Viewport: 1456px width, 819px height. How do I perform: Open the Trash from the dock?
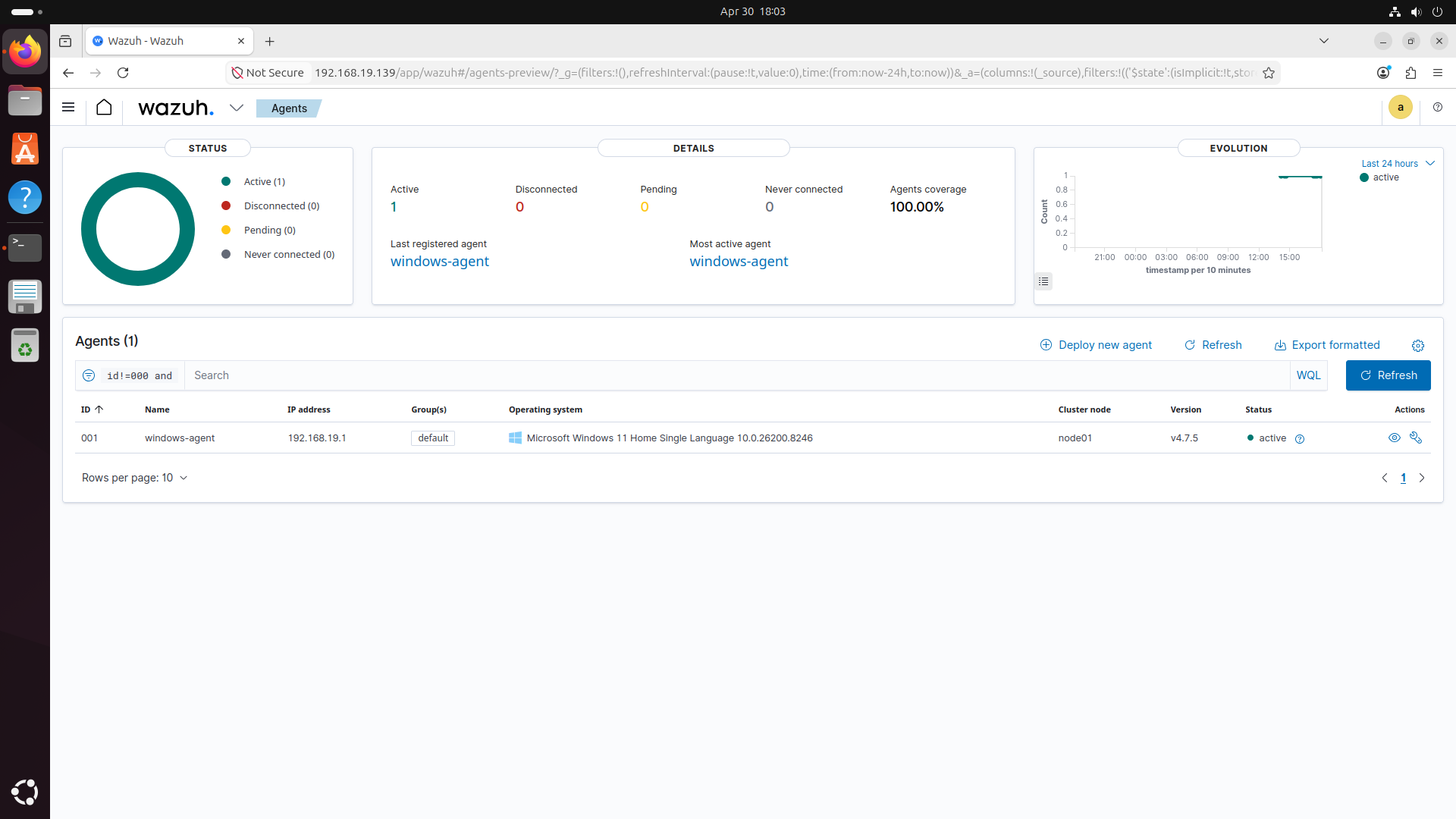(x=25, y=345)
